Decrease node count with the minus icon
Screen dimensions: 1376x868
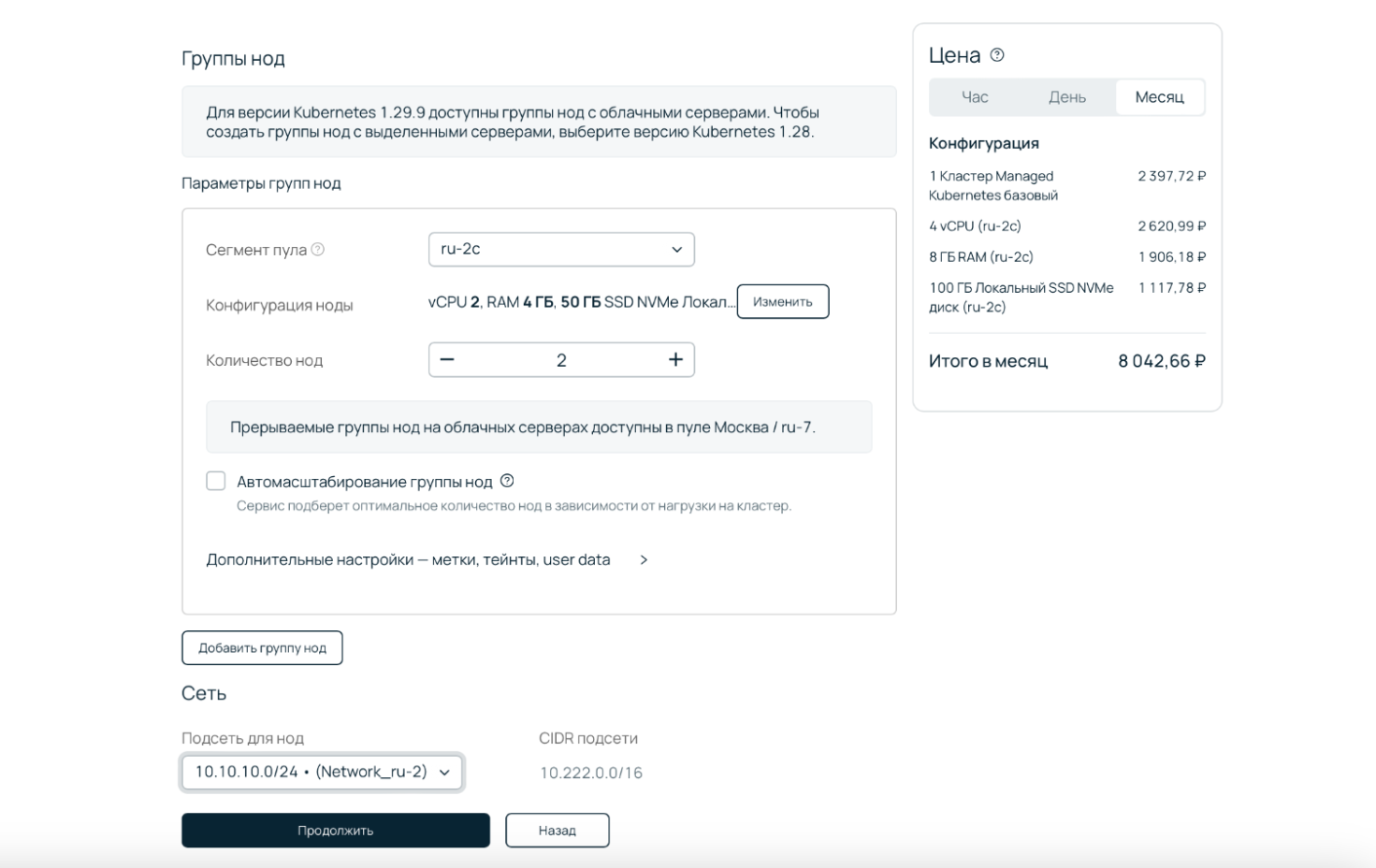pyautogui.click(x=447, y=360)
